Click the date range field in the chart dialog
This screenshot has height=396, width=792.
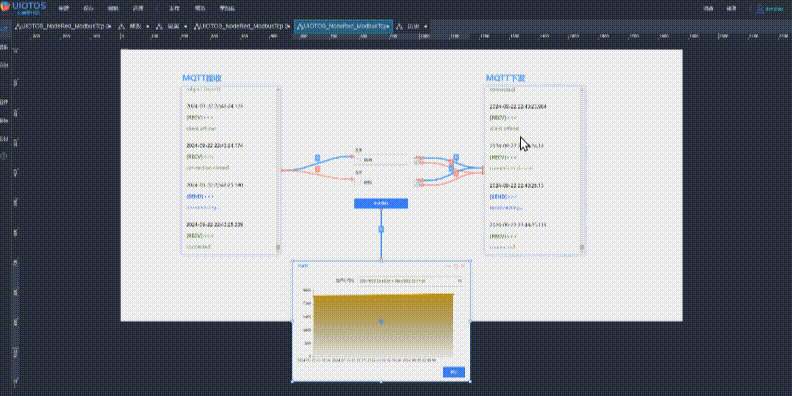pos(410,280)
